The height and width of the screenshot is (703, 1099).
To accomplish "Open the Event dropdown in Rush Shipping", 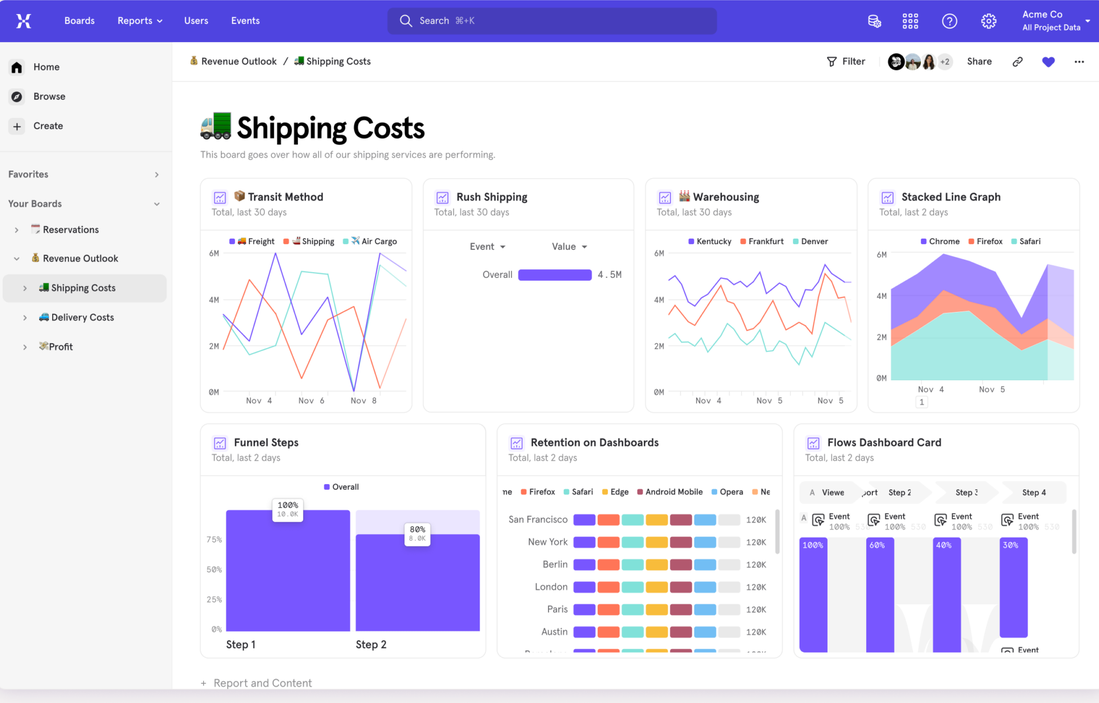I will pos(487,247).
